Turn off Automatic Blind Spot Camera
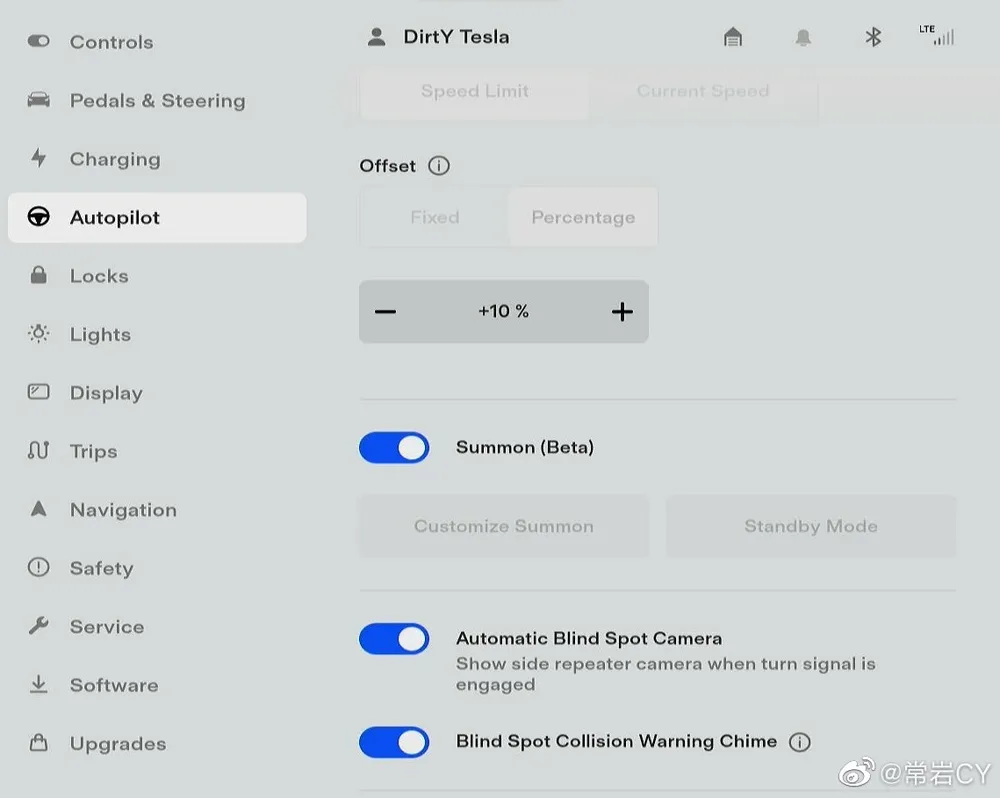This screenshot has width=1000, height=798. point(394,639)
